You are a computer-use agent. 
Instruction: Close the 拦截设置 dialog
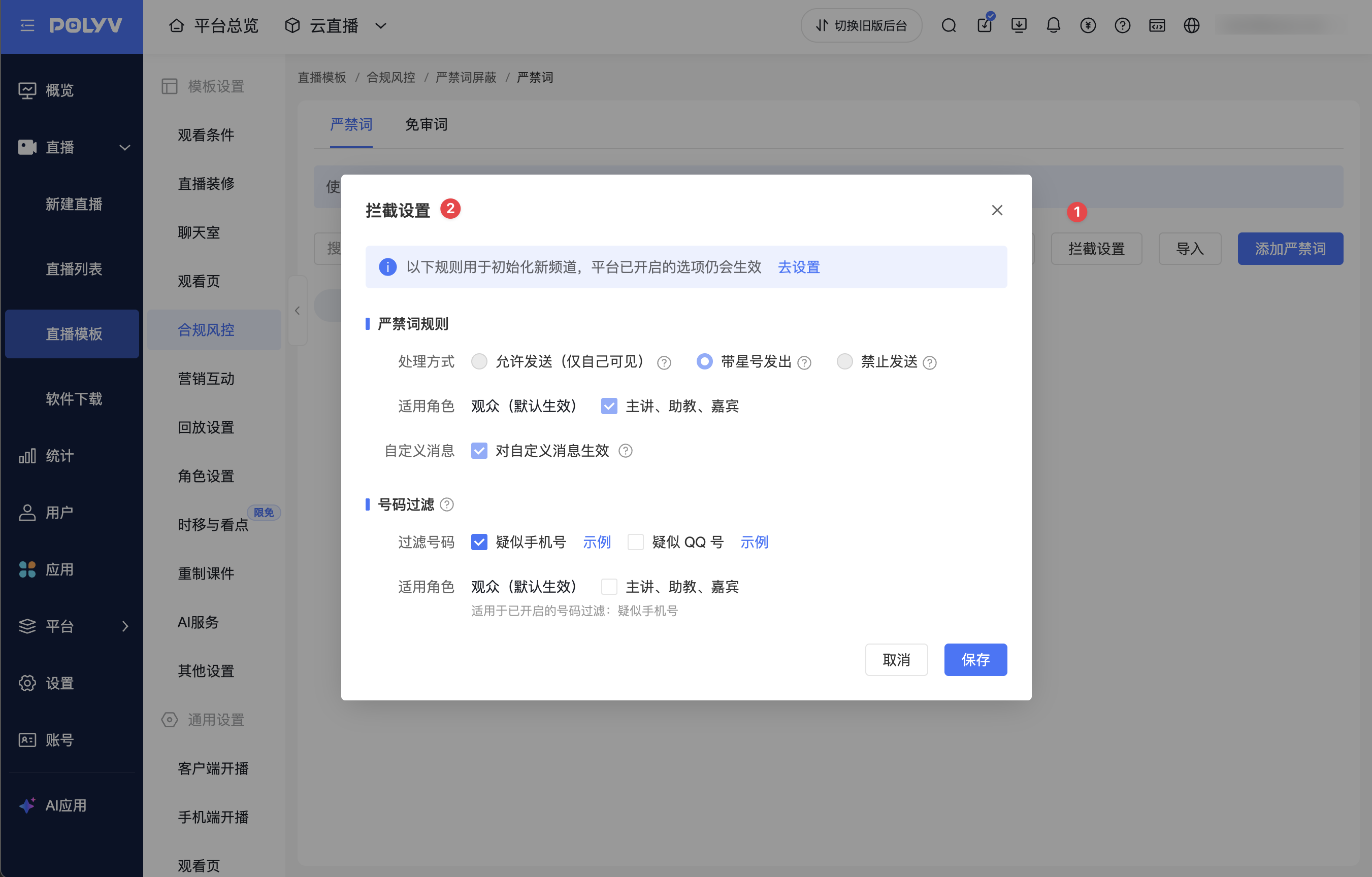click(997, 210)
